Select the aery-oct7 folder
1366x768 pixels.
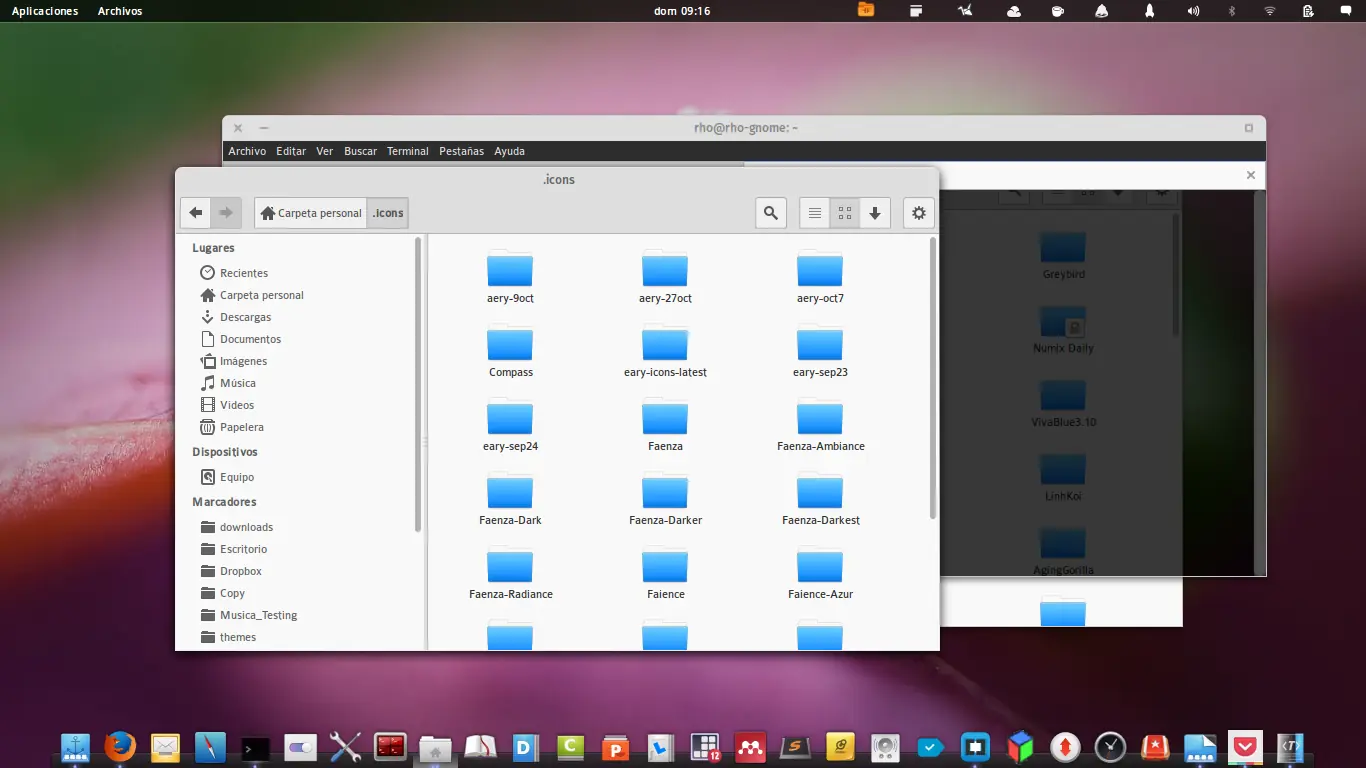click(820, 277)
